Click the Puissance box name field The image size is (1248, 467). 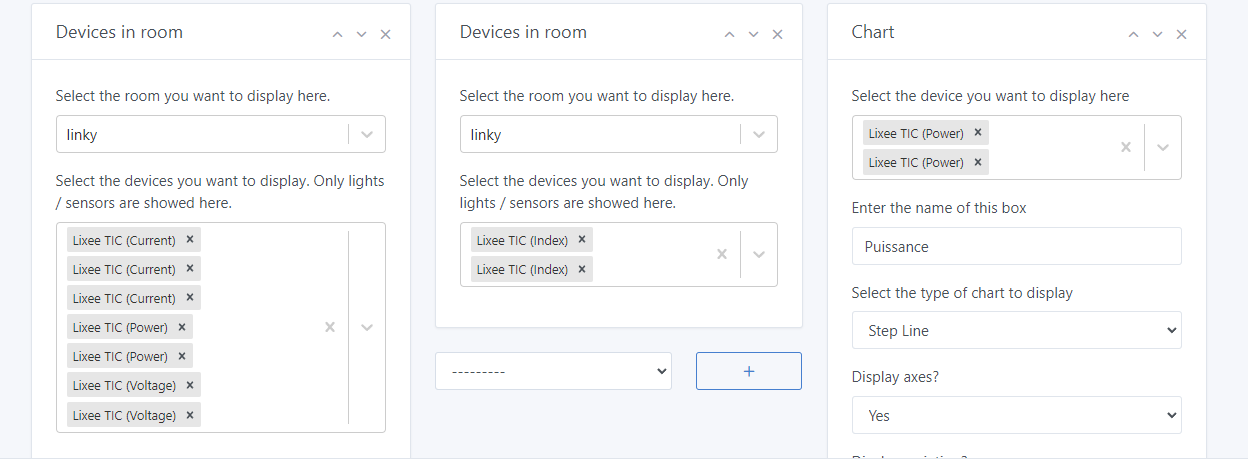1016,246
